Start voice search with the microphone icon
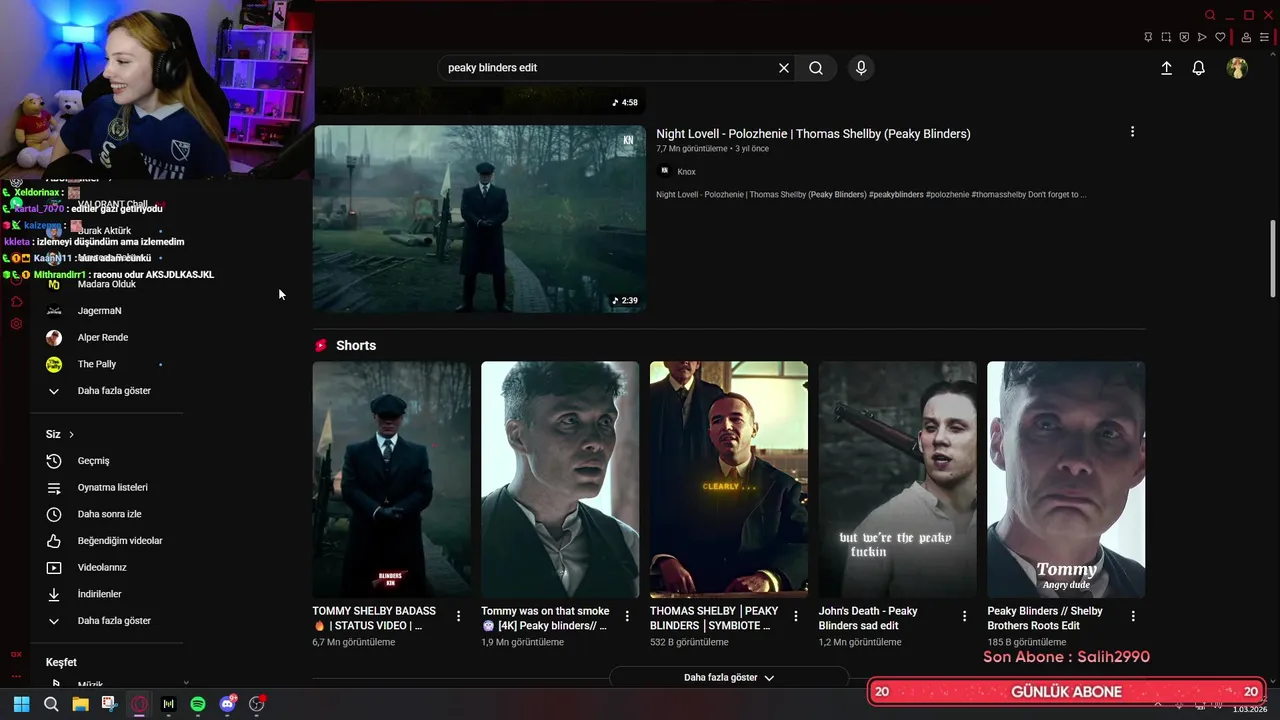The image size is (1280, 720). (861, 68)
